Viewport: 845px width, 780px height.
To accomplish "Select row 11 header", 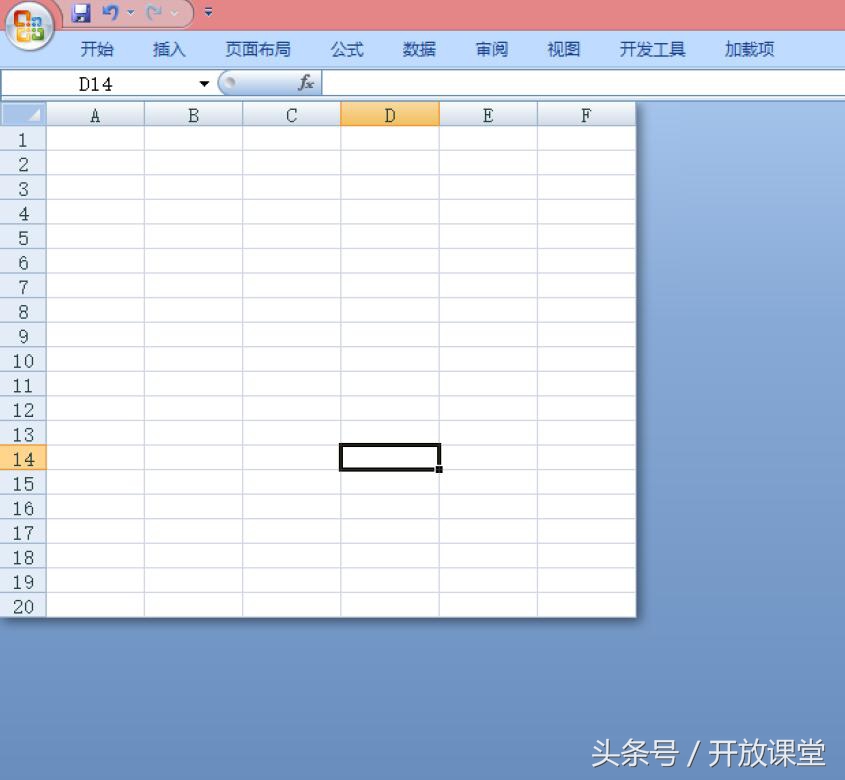I will pos(23,385).
